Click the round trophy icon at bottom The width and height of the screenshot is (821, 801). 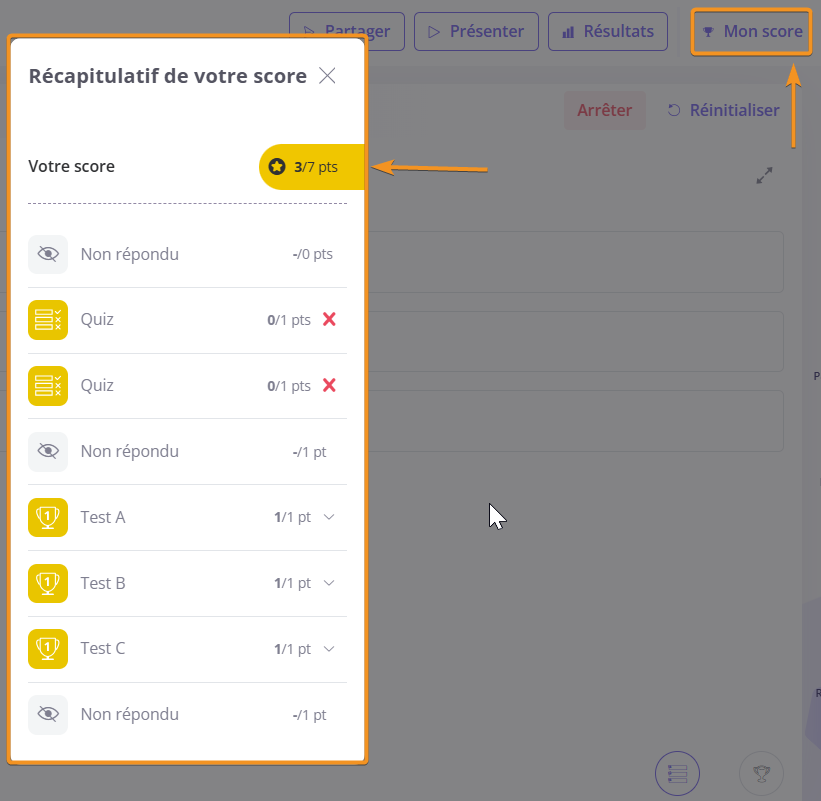click(761, 773)
